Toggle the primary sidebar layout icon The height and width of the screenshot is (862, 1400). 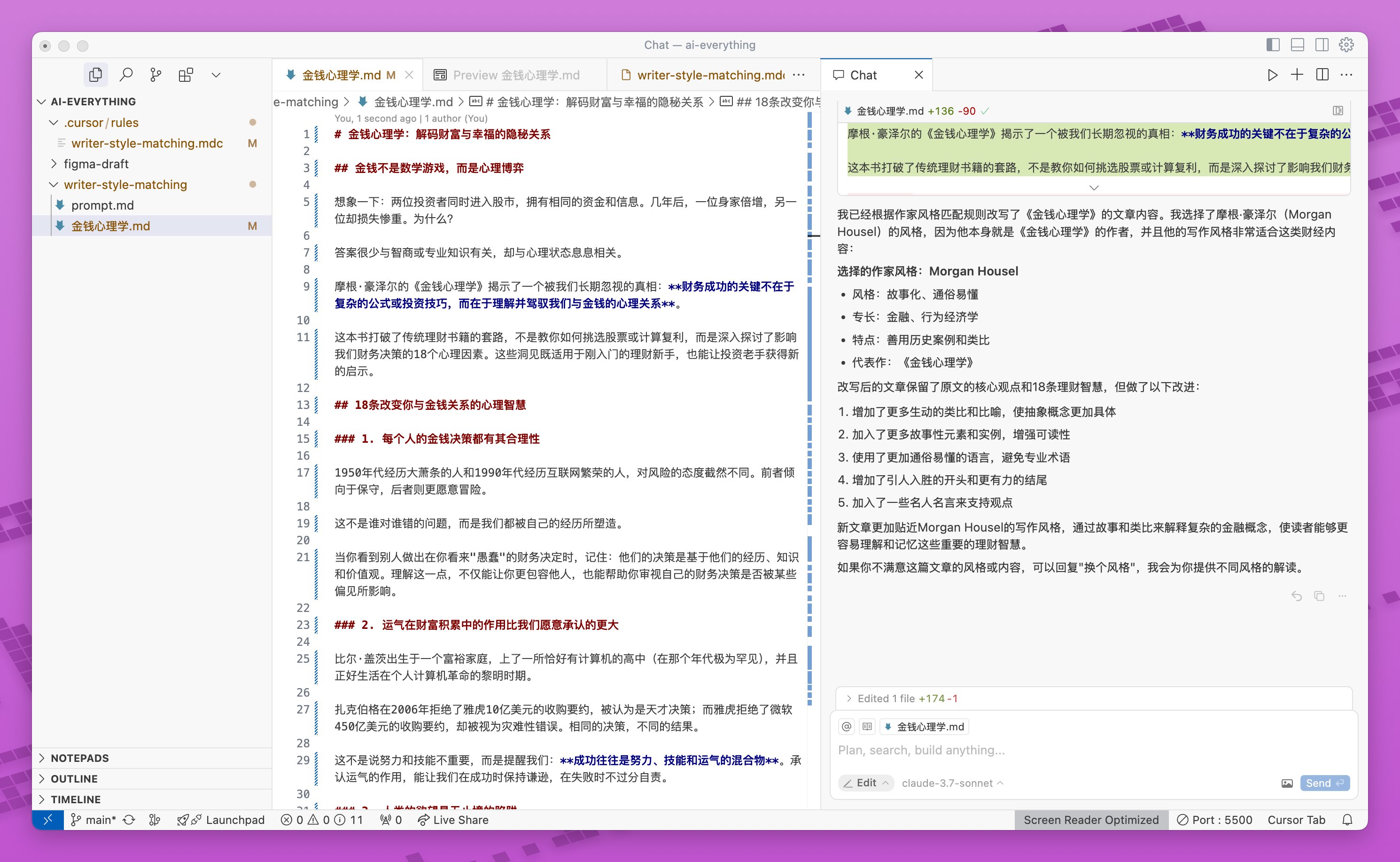(x=1273, y=45)
